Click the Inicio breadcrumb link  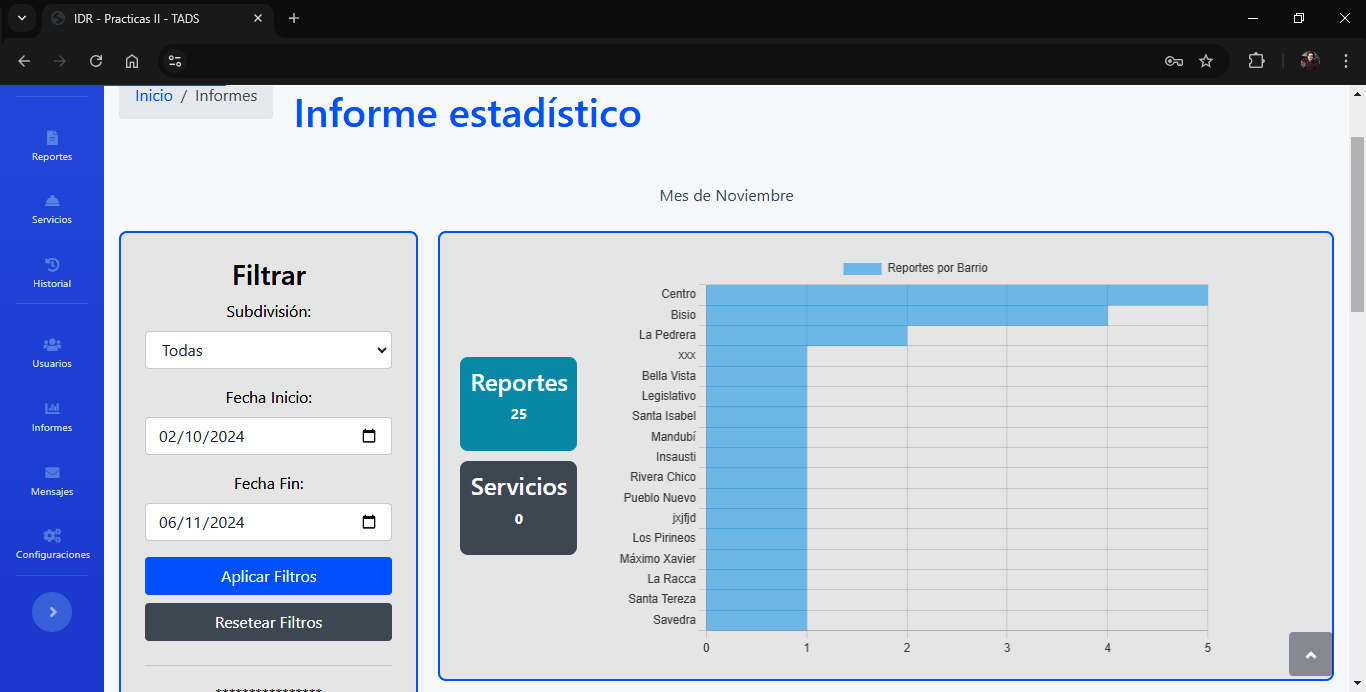click(154, 96)
